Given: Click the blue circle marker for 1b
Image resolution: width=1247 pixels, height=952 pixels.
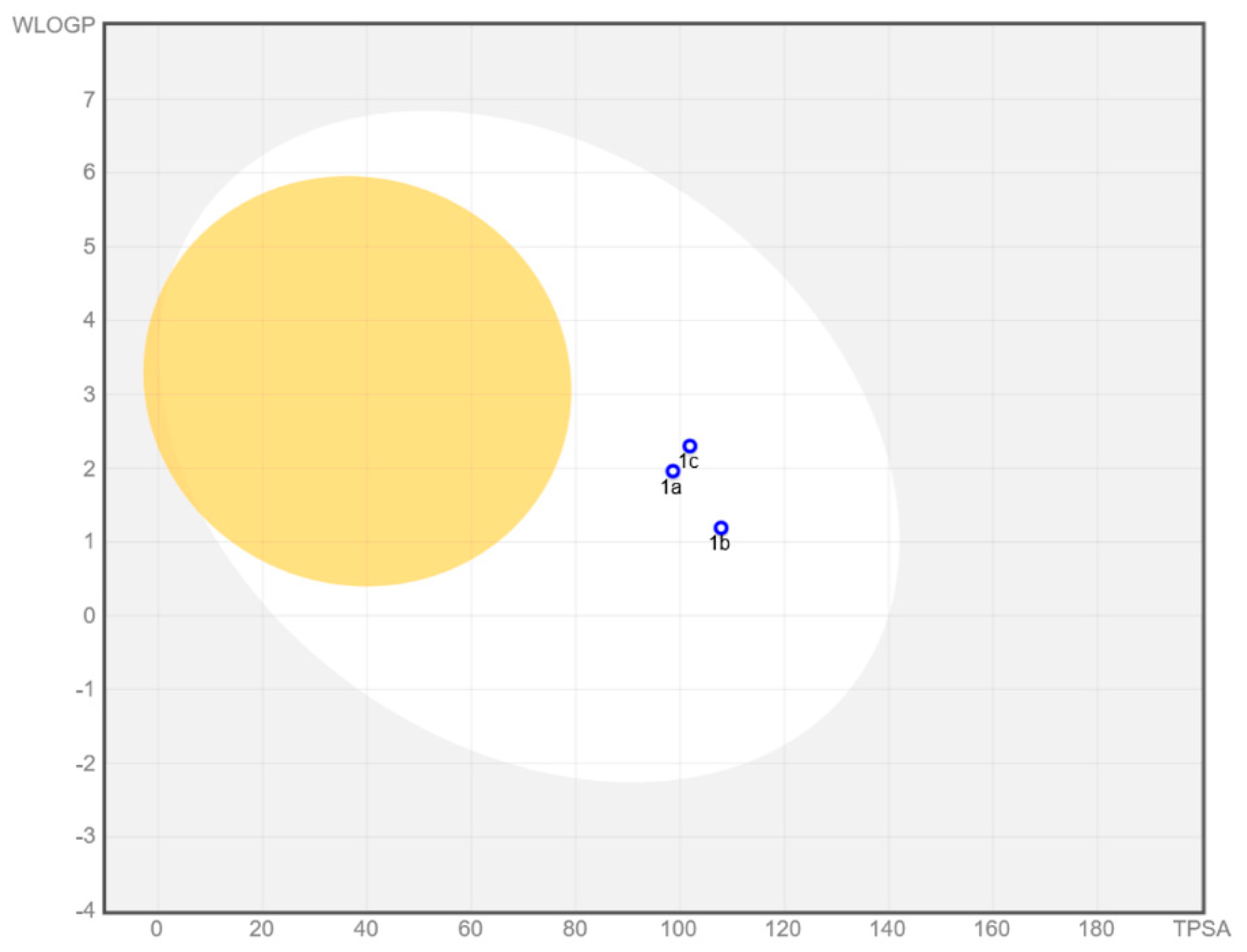Looking at the screenshot, I should (x=721, y=528).
